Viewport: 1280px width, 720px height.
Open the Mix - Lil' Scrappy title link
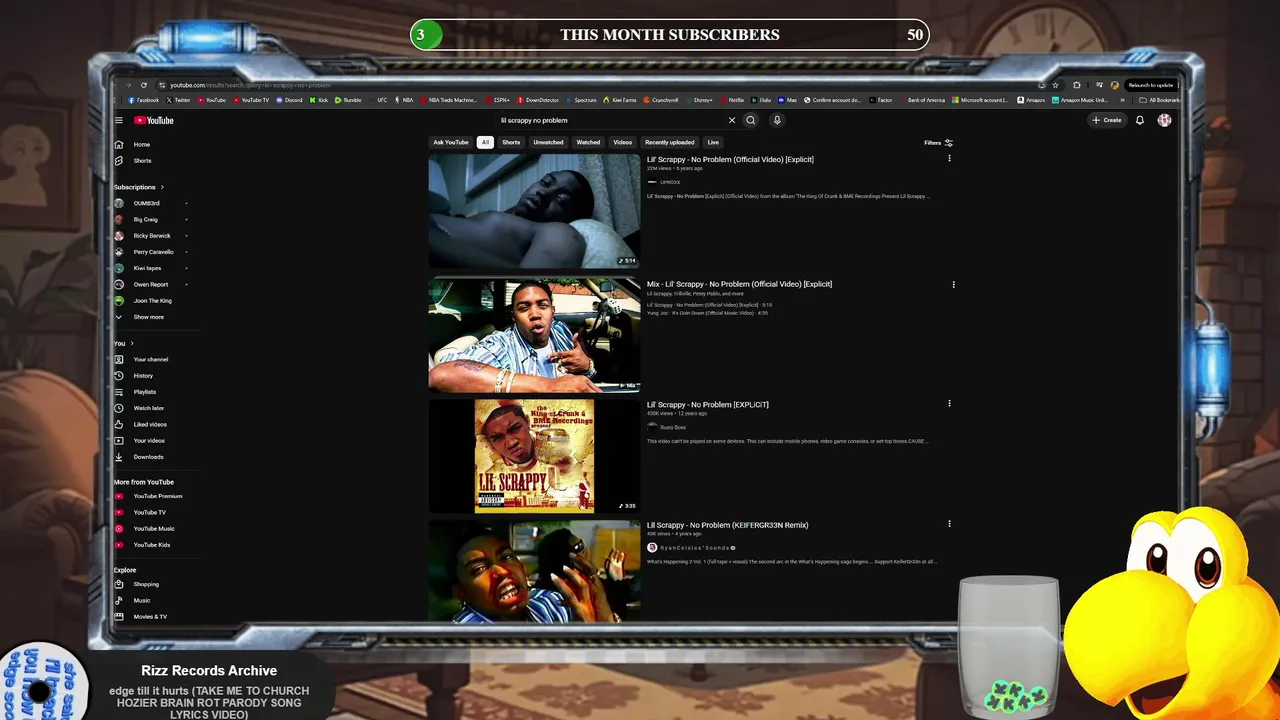(739, 284)
